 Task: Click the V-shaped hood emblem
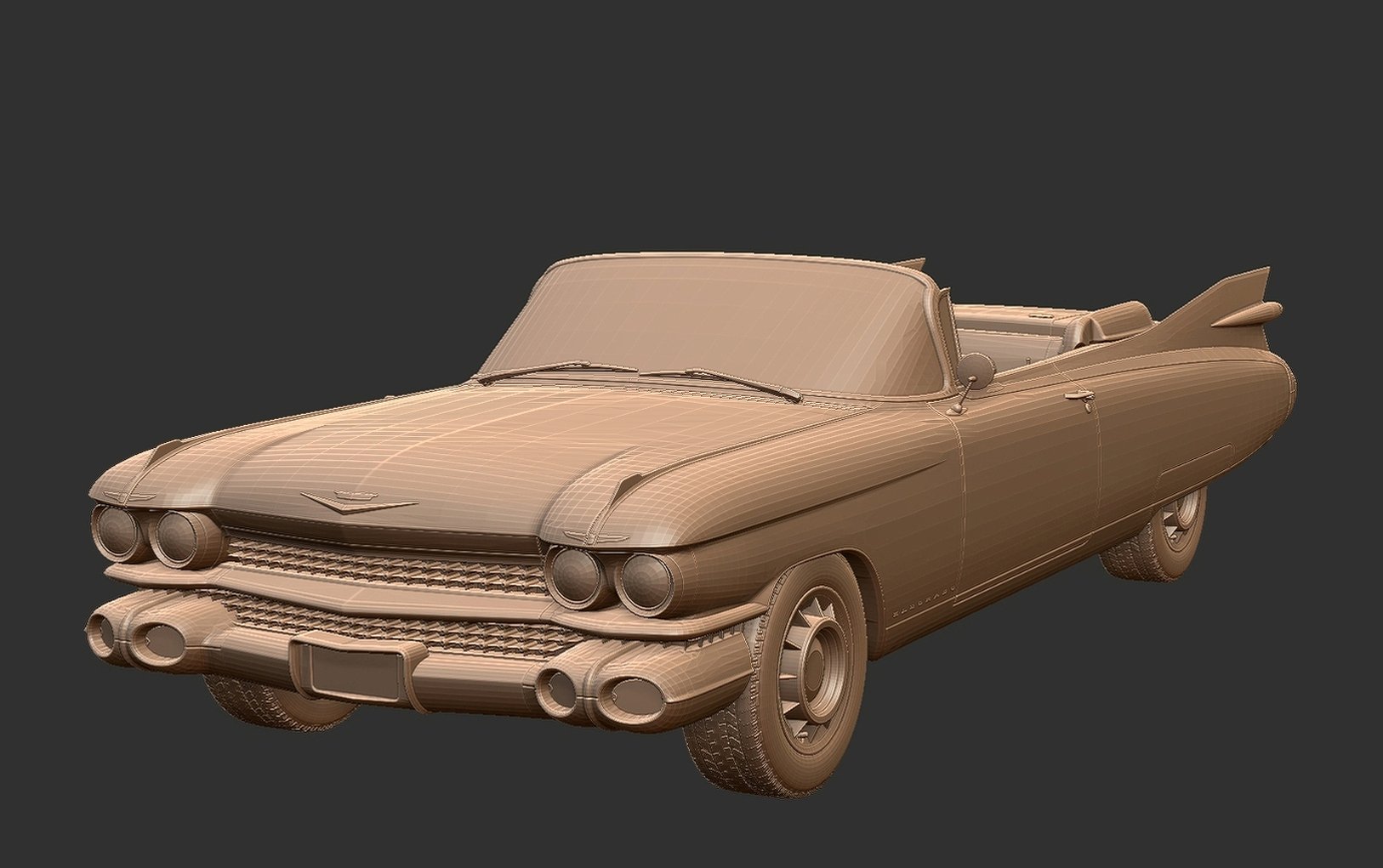pos(358,502)
